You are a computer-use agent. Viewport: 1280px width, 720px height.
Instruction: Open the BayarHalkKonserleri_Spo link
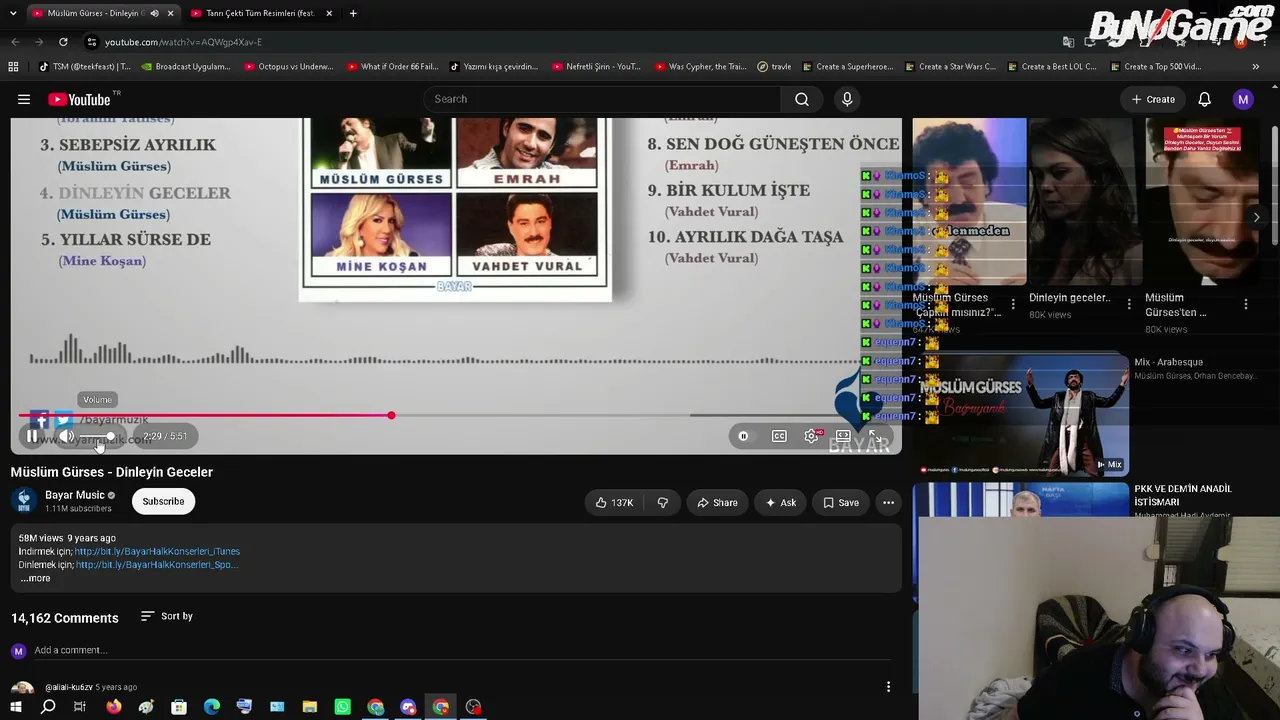[157, 564]
